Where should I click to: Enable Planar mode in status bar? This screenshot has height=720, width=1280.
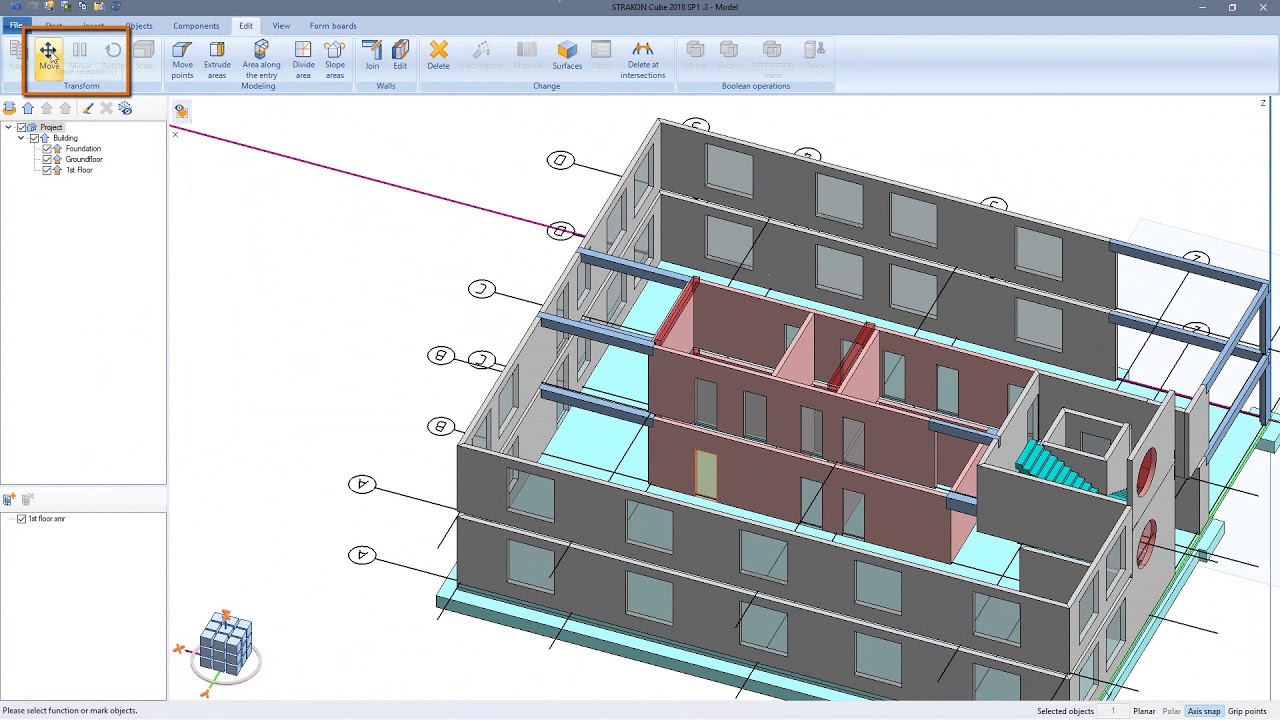click(1144, 711)
